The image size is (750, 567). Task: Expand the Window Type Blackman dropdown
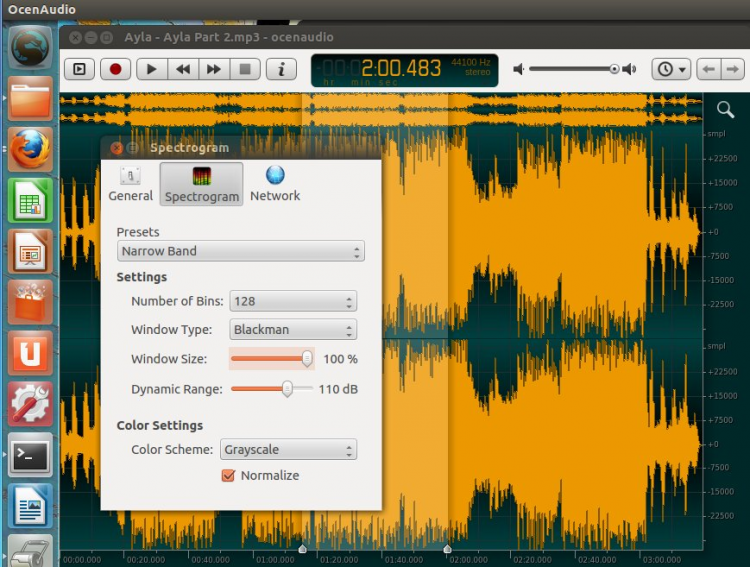pos(292,329)
